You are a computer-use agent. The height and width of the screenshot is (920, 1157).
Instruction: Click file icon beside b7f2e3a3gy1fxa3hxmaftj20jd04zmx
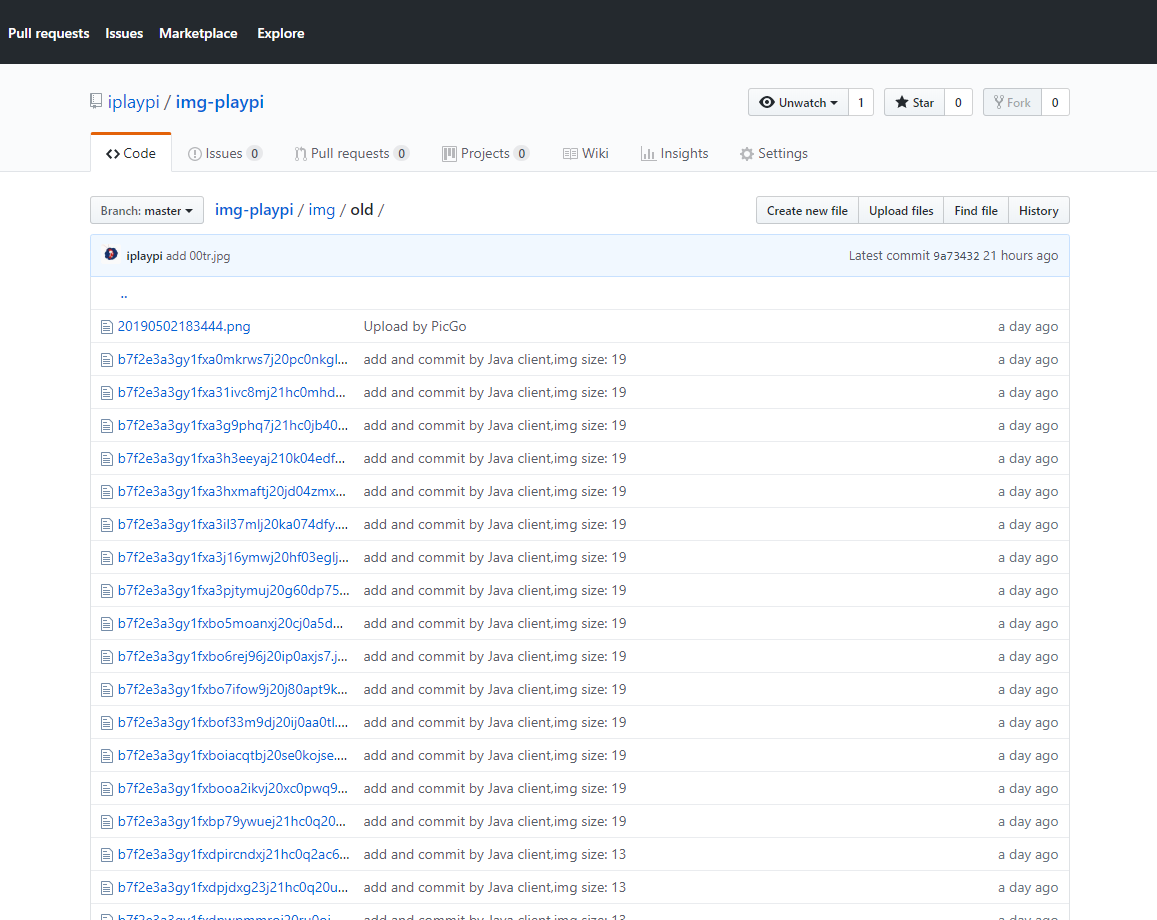coord(107,492)
